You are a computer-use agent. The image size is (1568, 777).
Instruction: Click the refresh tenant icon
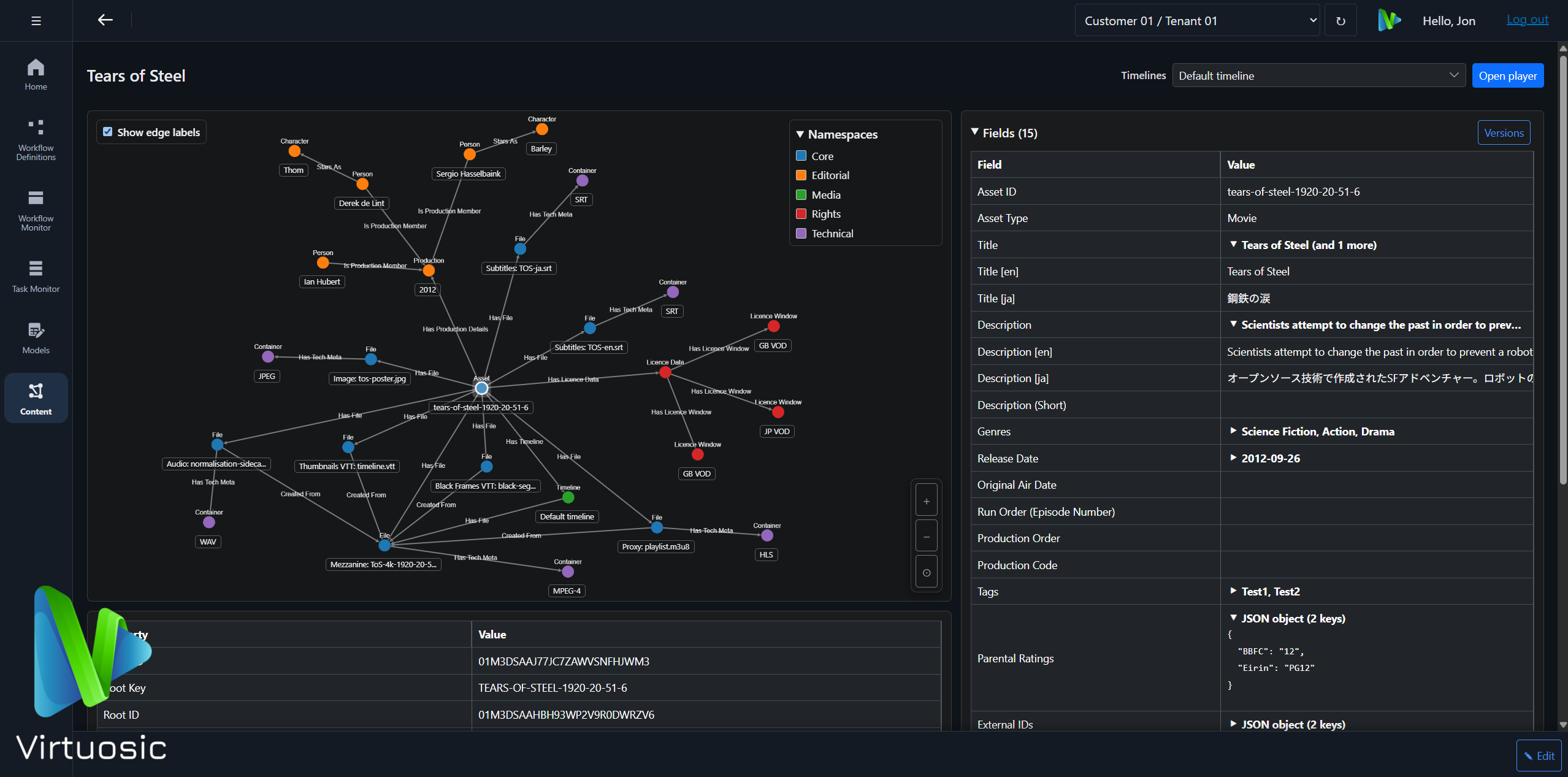pos(1340,21)
